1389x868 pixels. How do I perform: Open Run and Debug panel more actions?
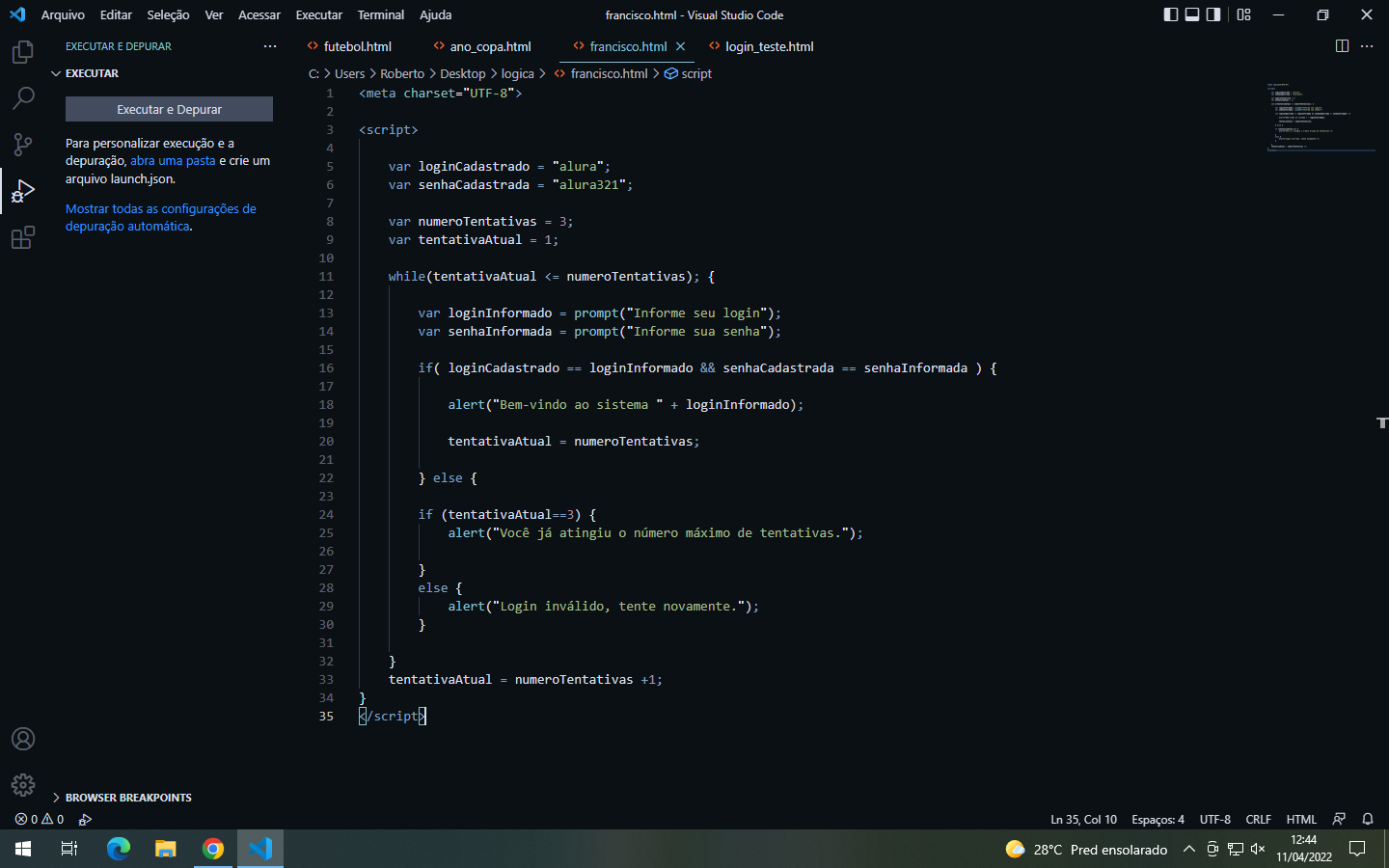point(270,46)
